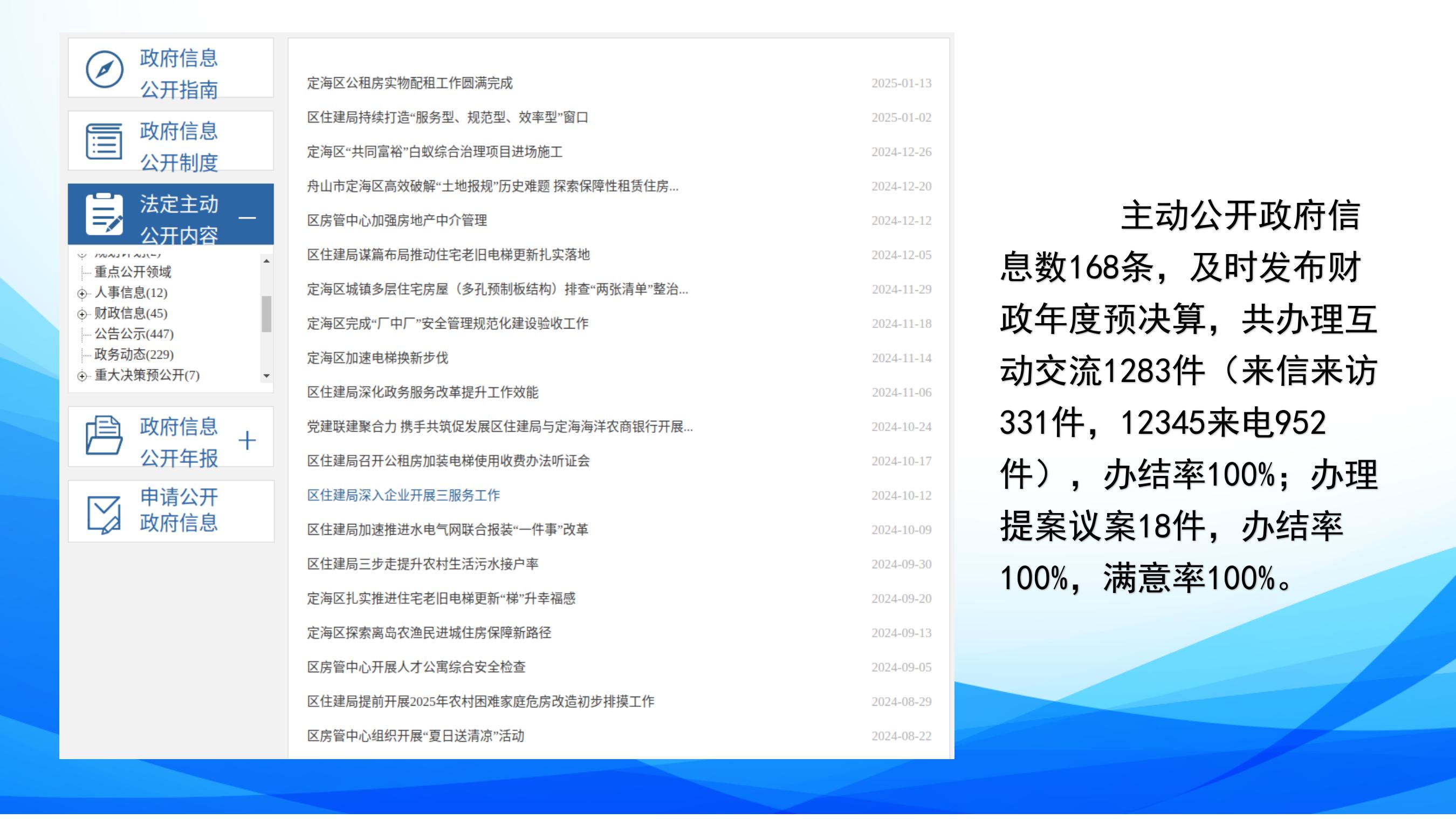
Task: Expand the 重大决策预公开(7) tree node
Action: pos(83,376)
